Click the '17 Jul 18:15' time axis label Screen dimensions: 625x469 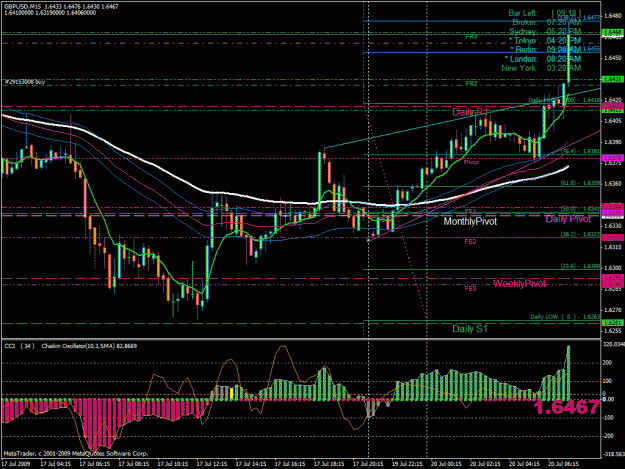click(x=329, y=464)
